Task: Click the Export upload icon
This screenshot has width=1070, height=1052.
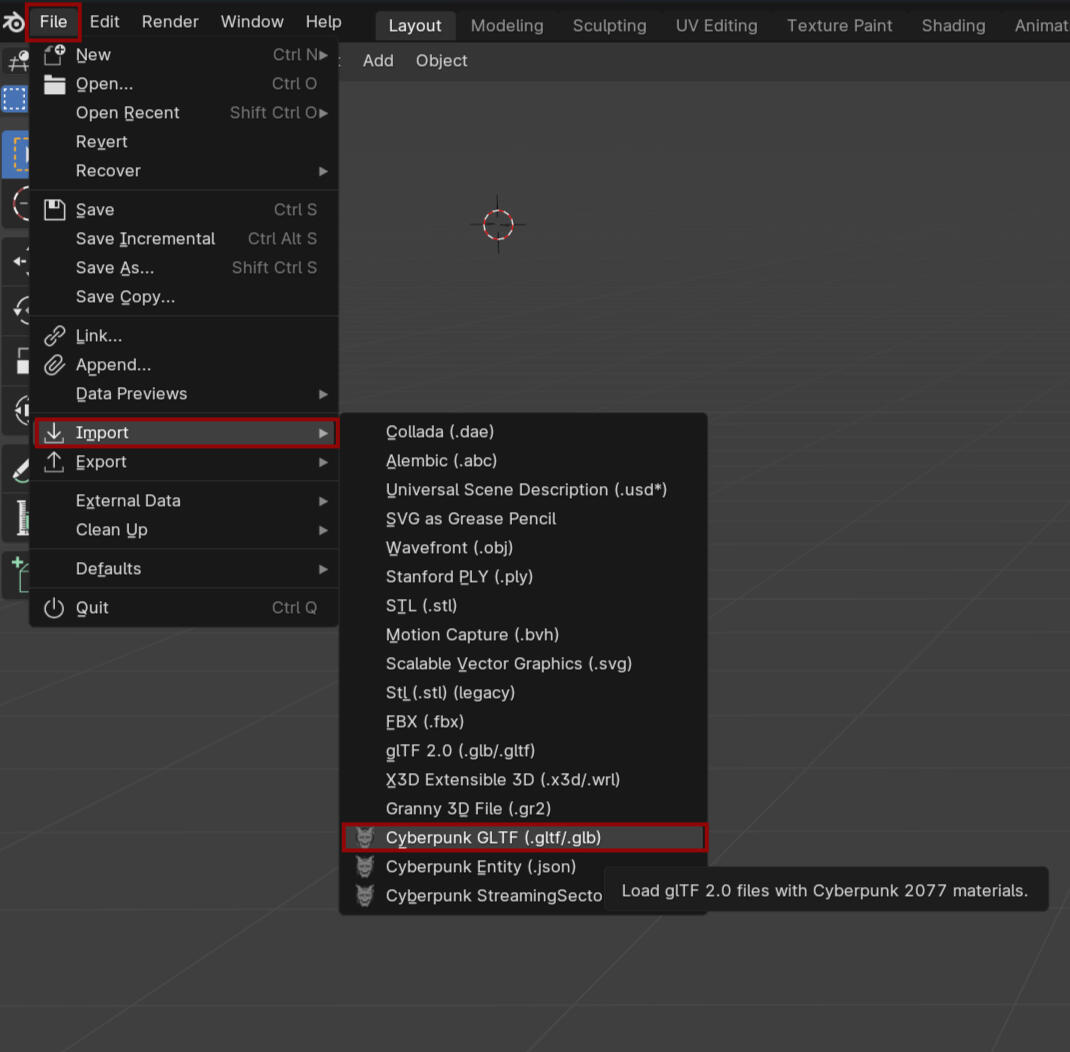Action: (x=54, y=462)
